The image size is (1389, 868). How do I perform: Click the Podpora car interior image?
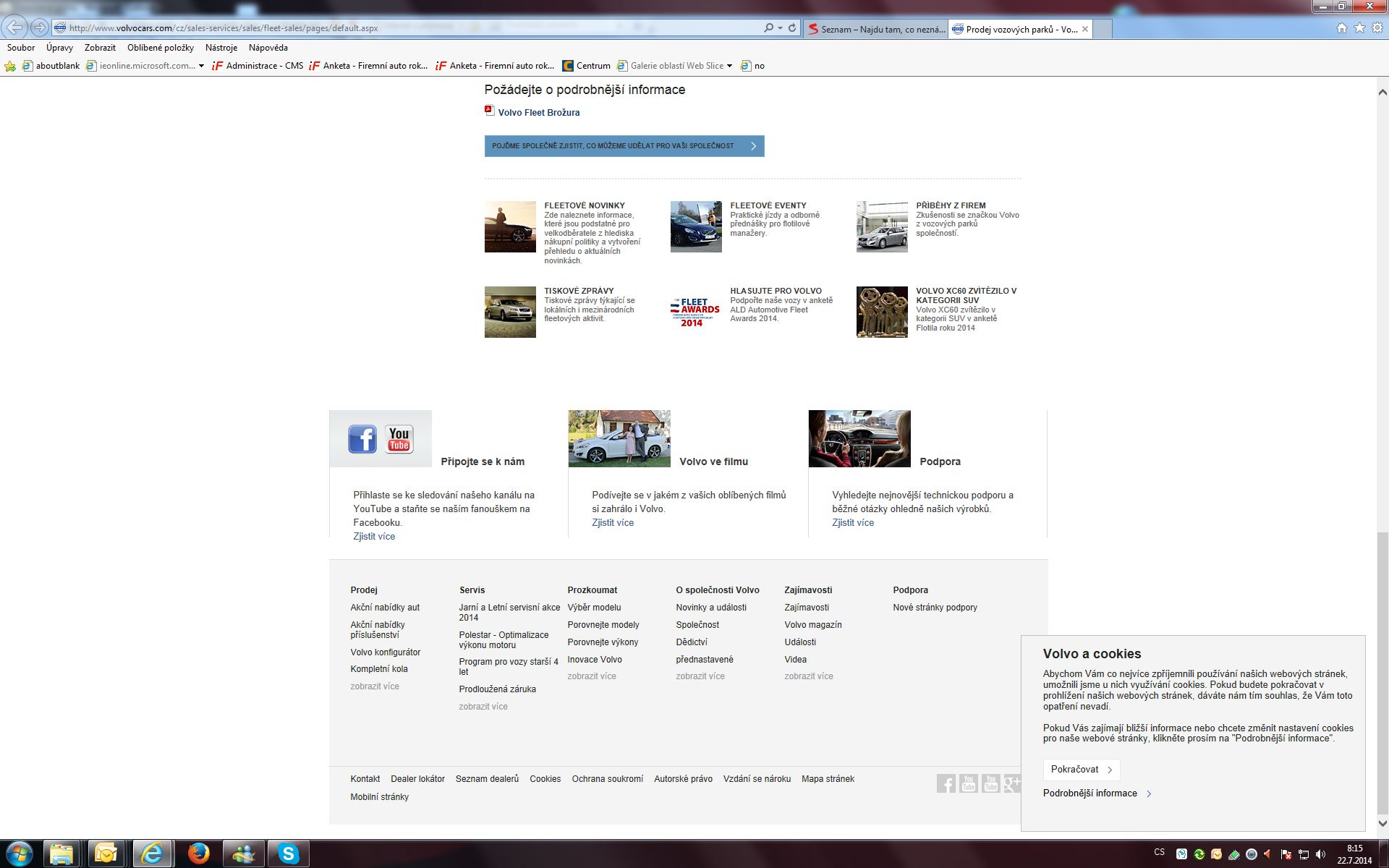[x=859, y=438]
